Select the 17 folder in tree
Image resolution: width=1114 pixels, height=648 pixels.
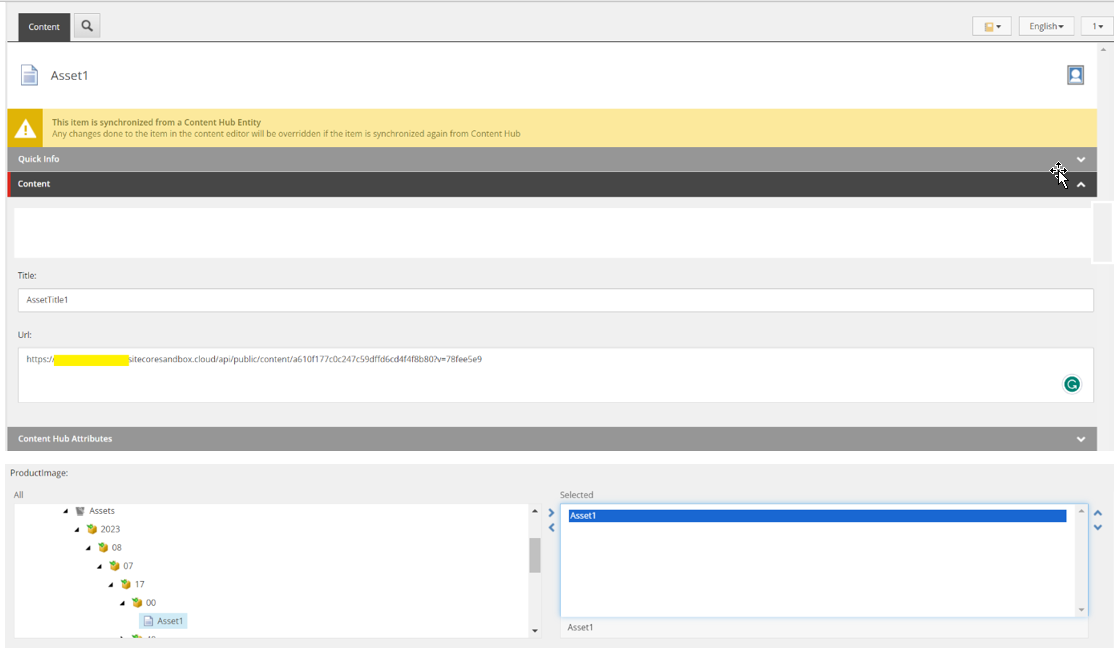[139, 585]
